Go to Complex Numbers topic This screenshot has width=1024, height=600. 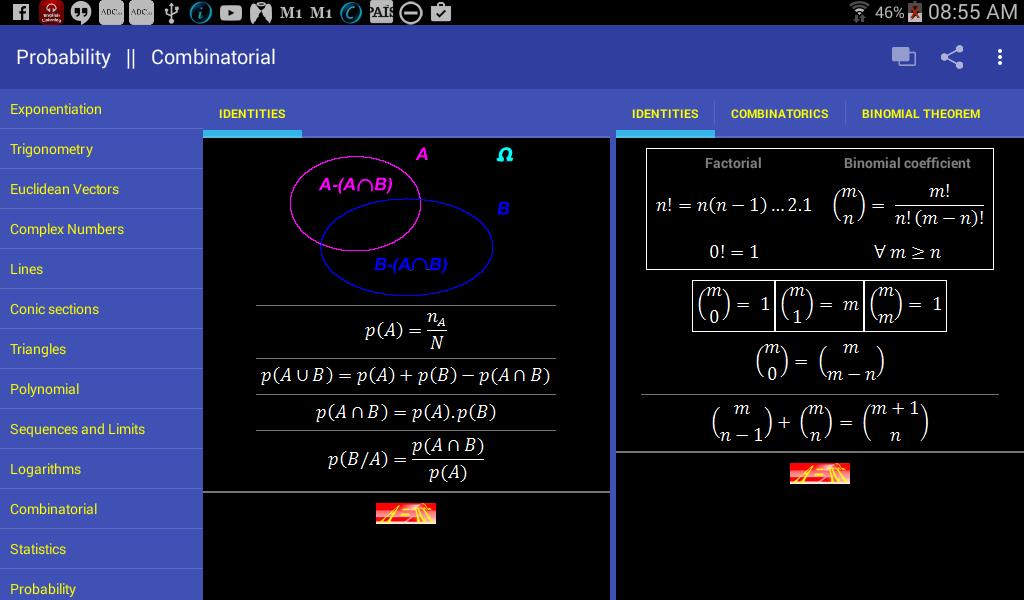coord(67,229)
